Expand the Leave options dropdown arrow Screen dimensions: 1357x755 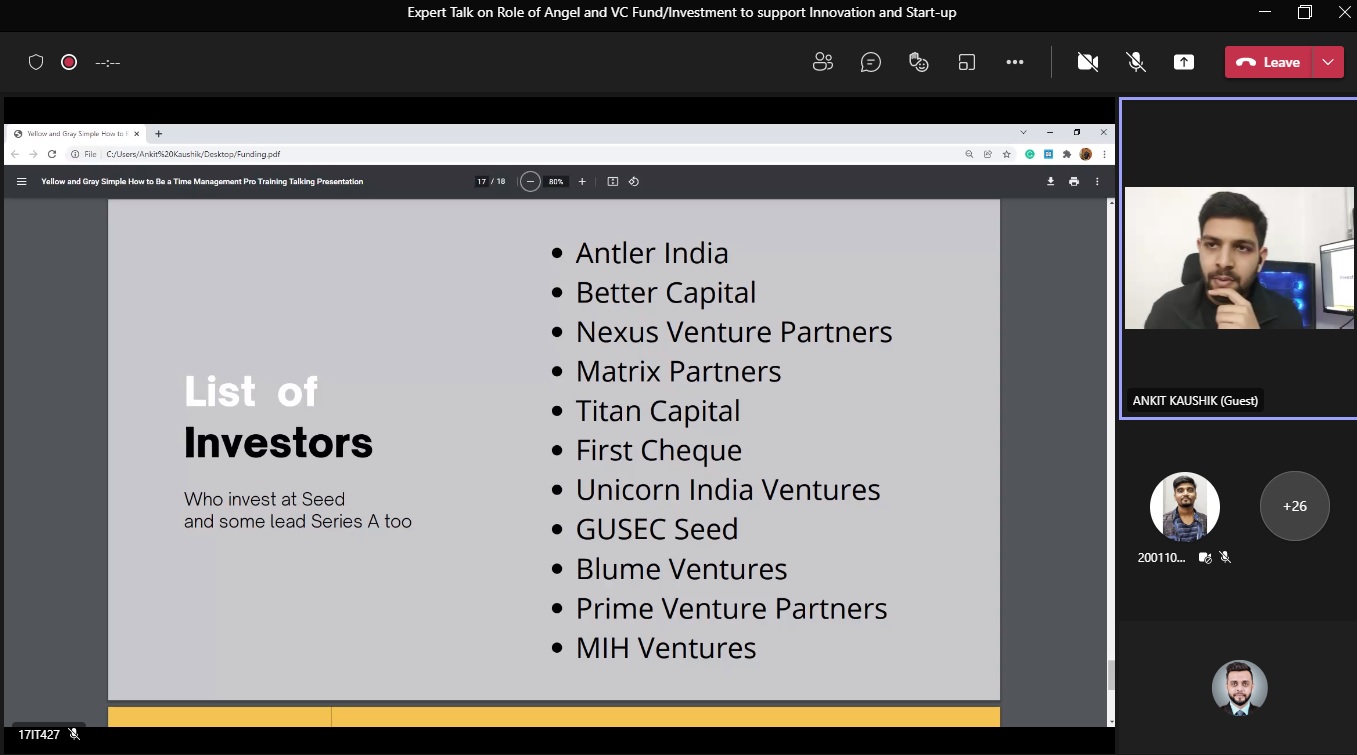pyautogui.click(x=1328, y=62)
